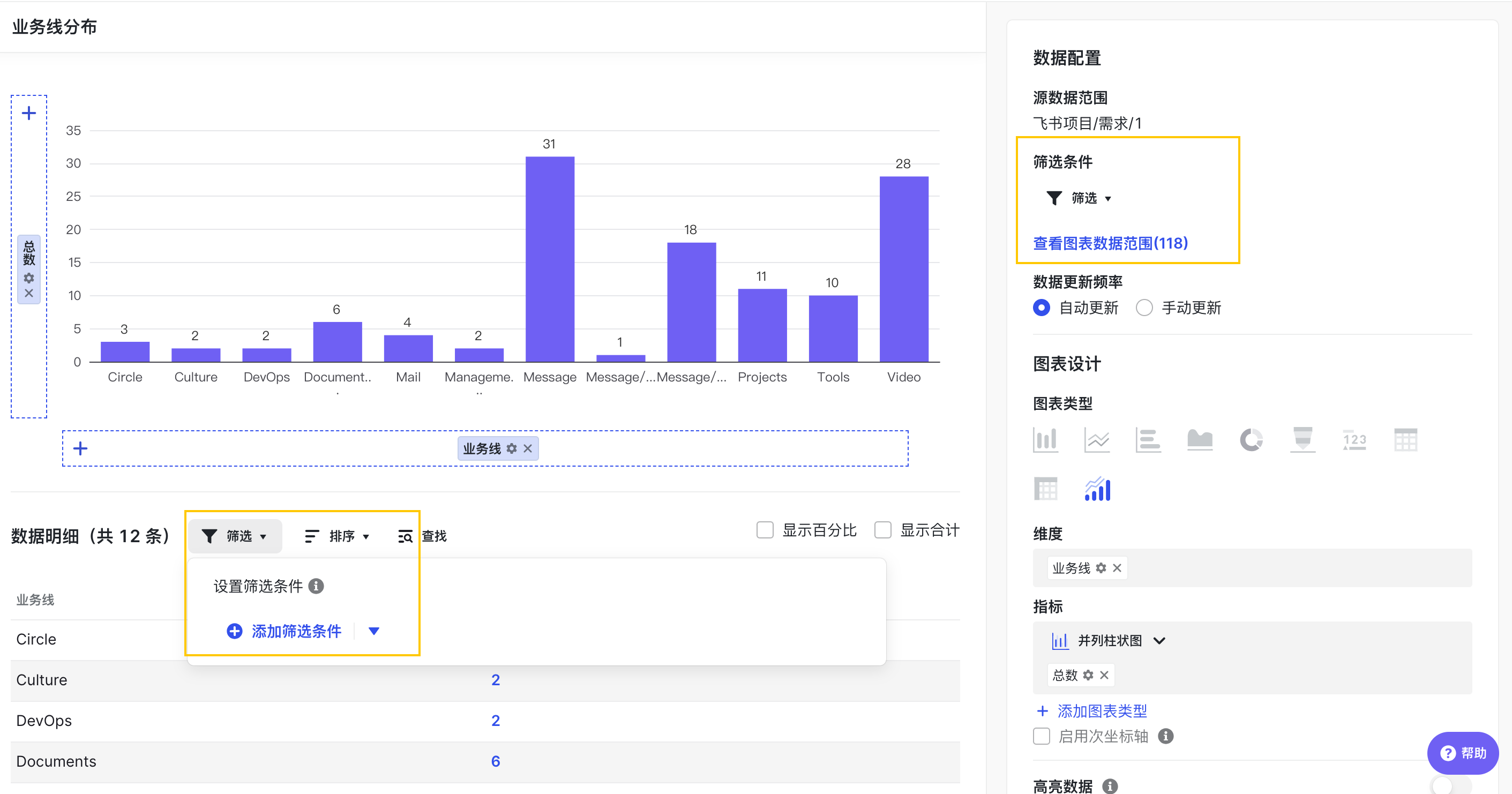Add a dimension via the X-axis plus icon

tap(80, 449)
